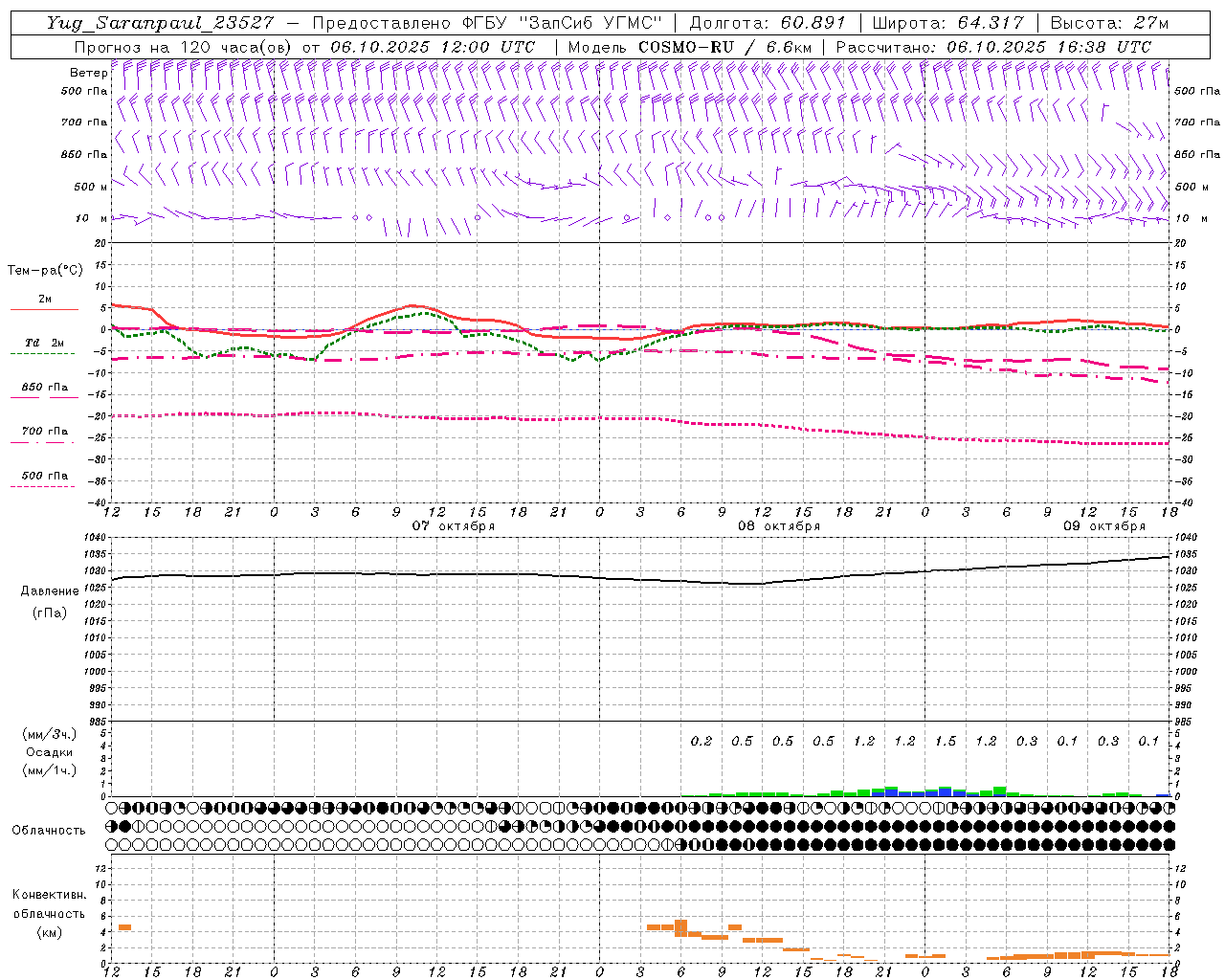
Task: Select the 850 гПа temperature legend entry
Action: point(44,388)
